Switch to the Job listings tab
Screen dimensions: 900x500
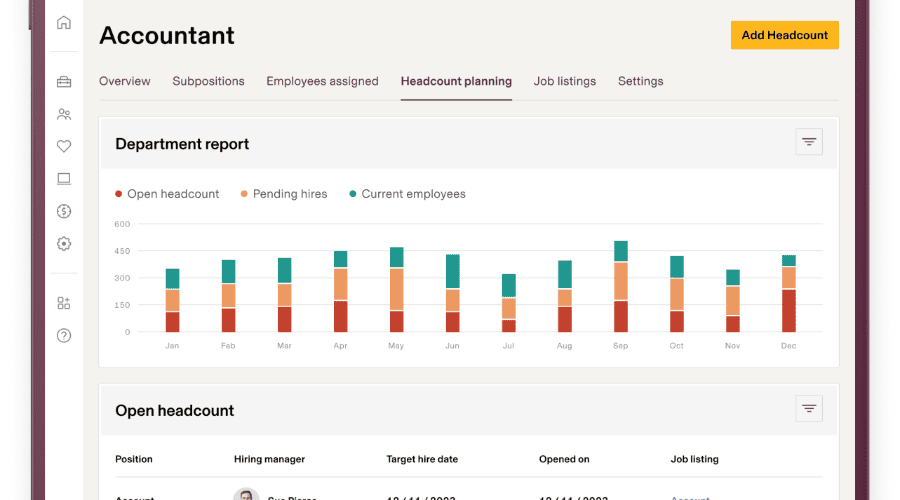565,81
